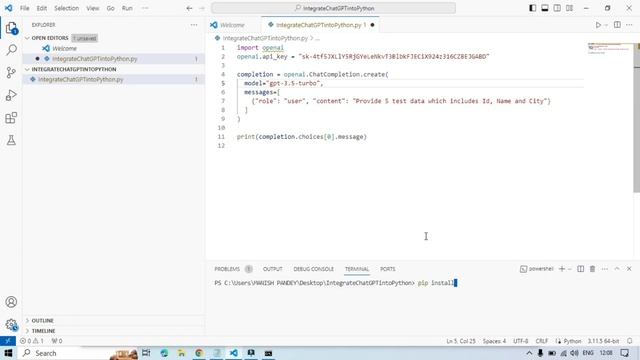Change line ending via CRLF
This screenshot has width=640, height=360.
(542, 341)
